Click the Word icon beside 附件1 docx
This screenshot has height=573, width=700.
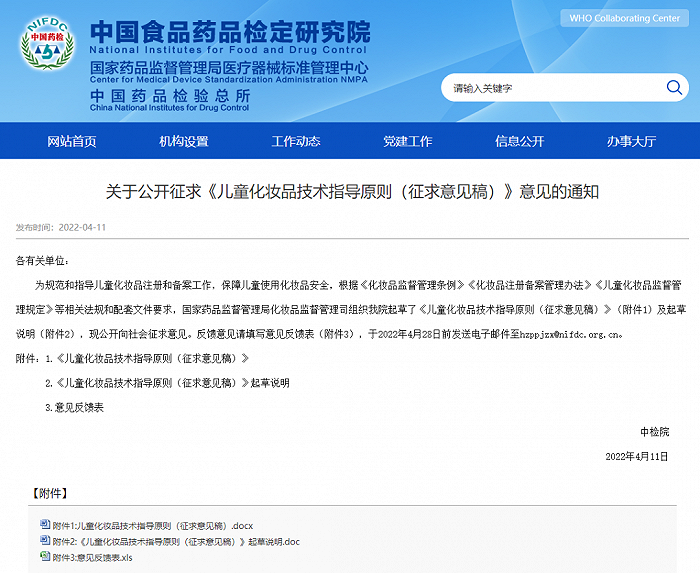point(45,524)
